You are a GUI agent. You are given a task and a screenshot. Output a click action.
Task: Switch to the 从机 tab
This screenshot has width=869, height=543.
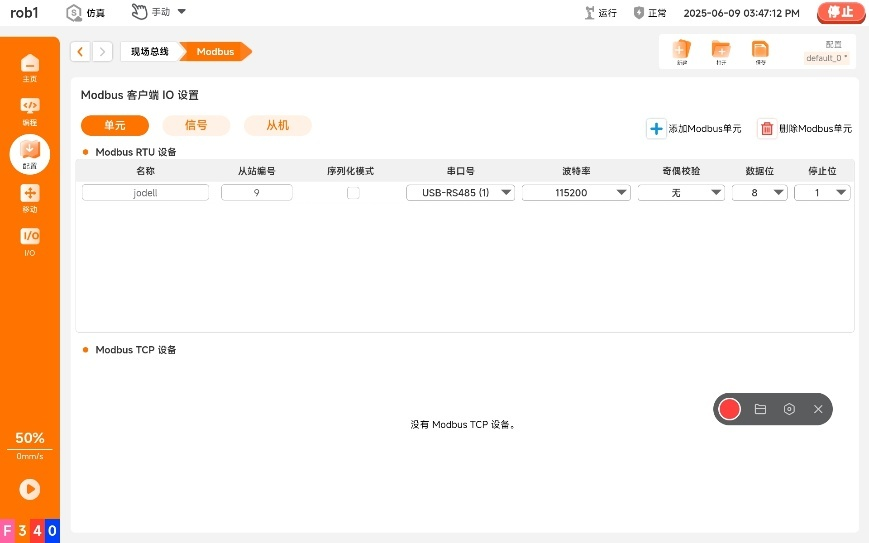tap(277, 125)
